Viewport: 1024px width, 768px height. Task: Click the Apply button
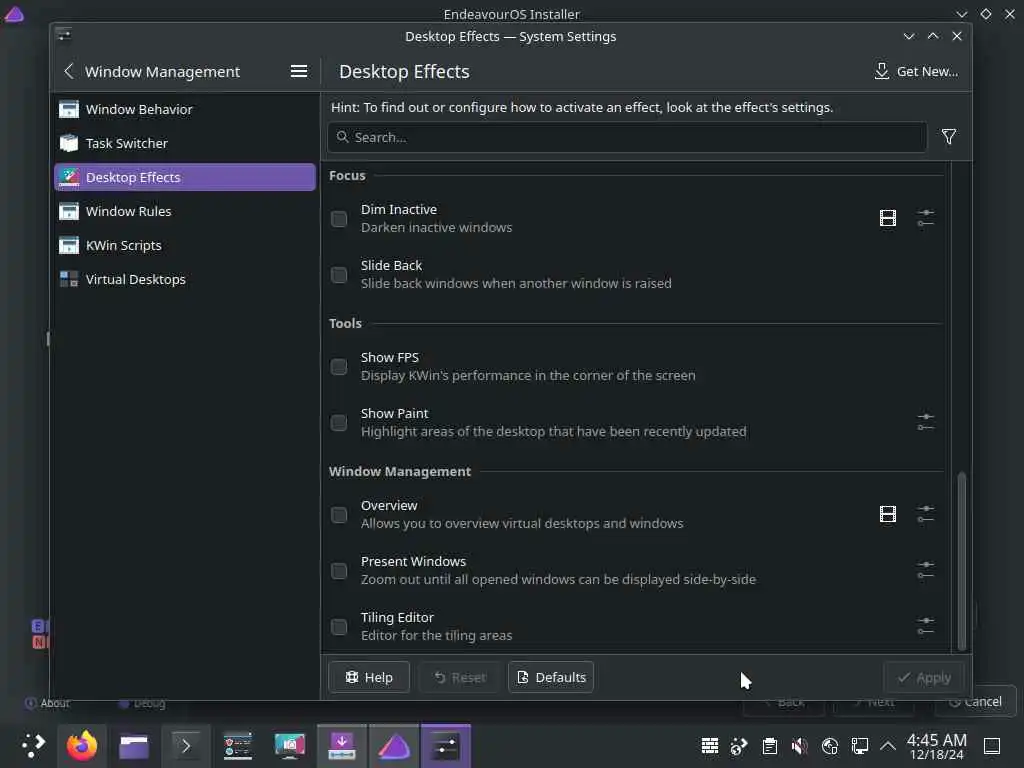point(923,677)
